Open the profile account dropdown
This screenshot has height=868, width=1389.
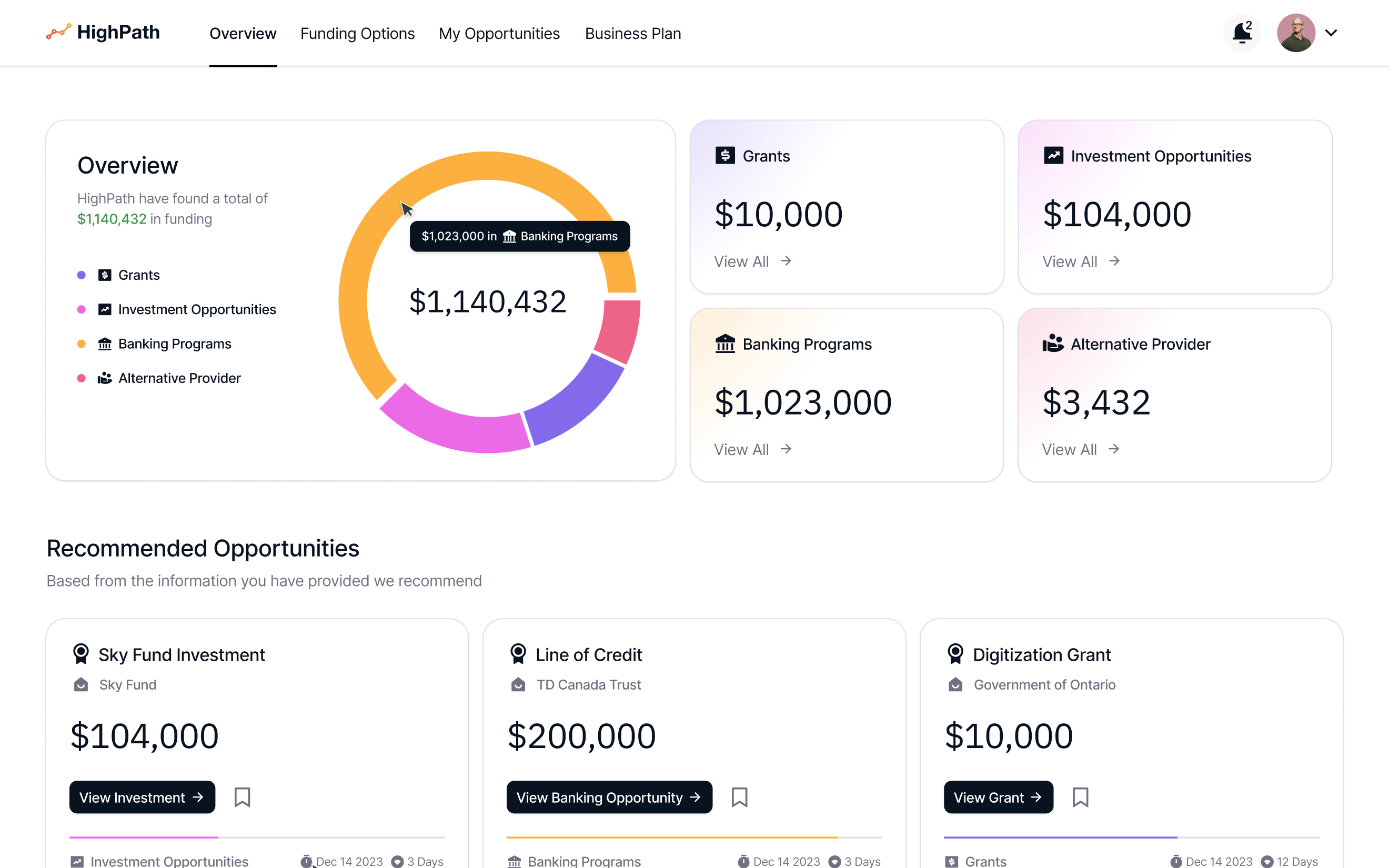tap(1332, 33)
